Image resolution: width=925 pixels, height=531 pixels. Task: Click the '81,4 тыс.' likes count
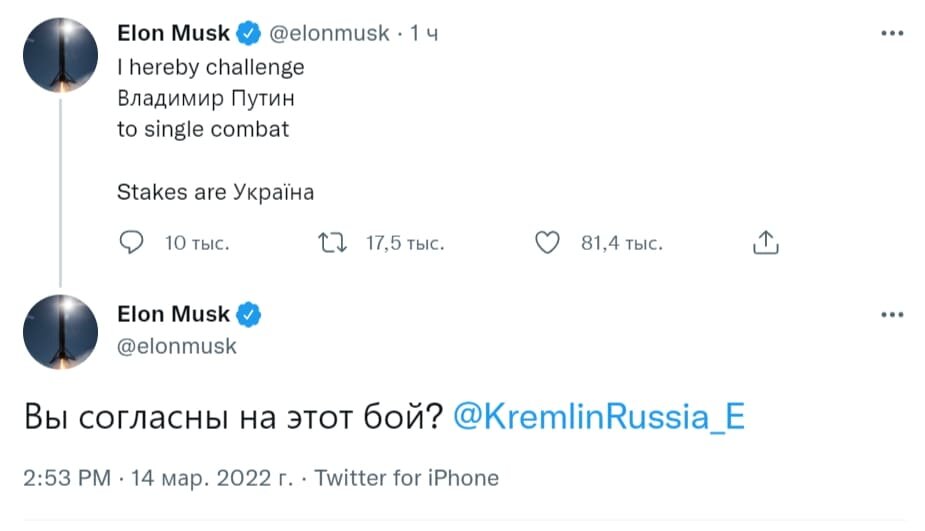coord(621,243)
